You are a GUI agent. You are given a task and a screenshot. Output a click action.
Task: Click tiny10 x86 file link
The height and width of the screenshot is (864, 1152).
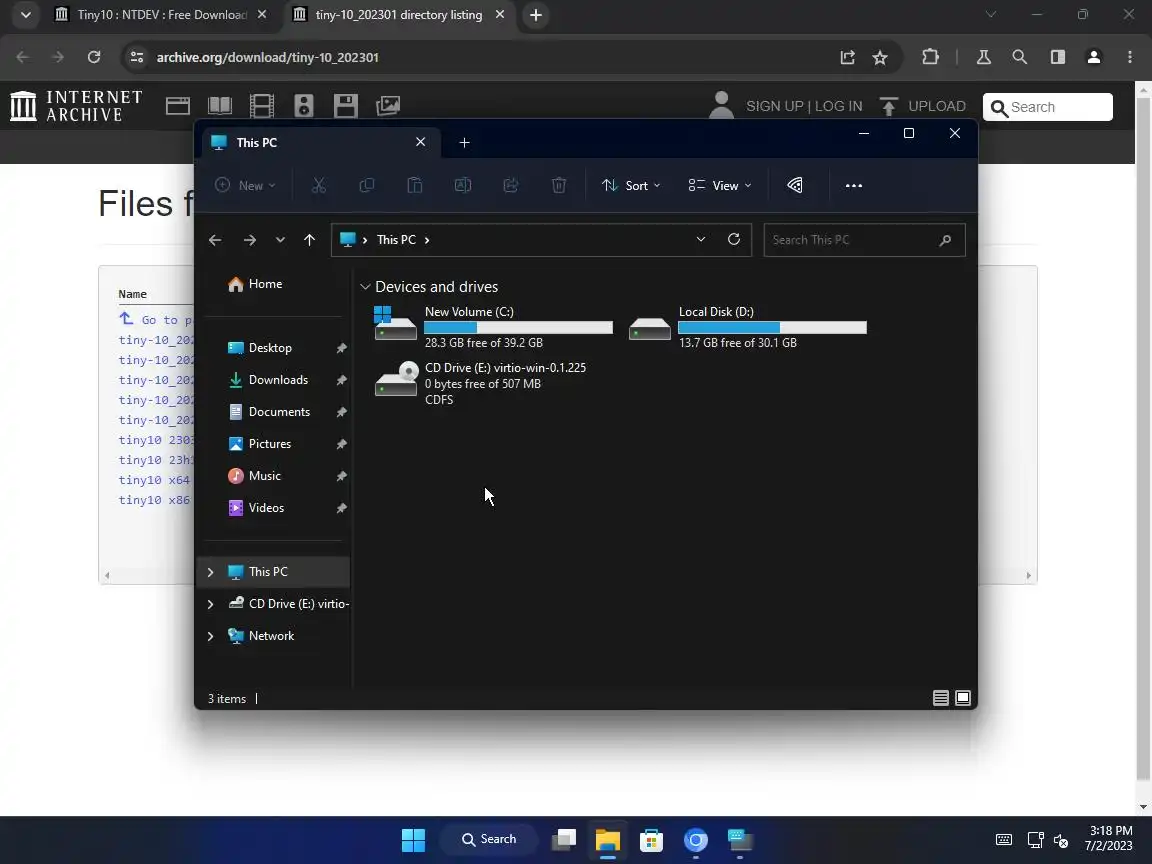pos(154,500)
